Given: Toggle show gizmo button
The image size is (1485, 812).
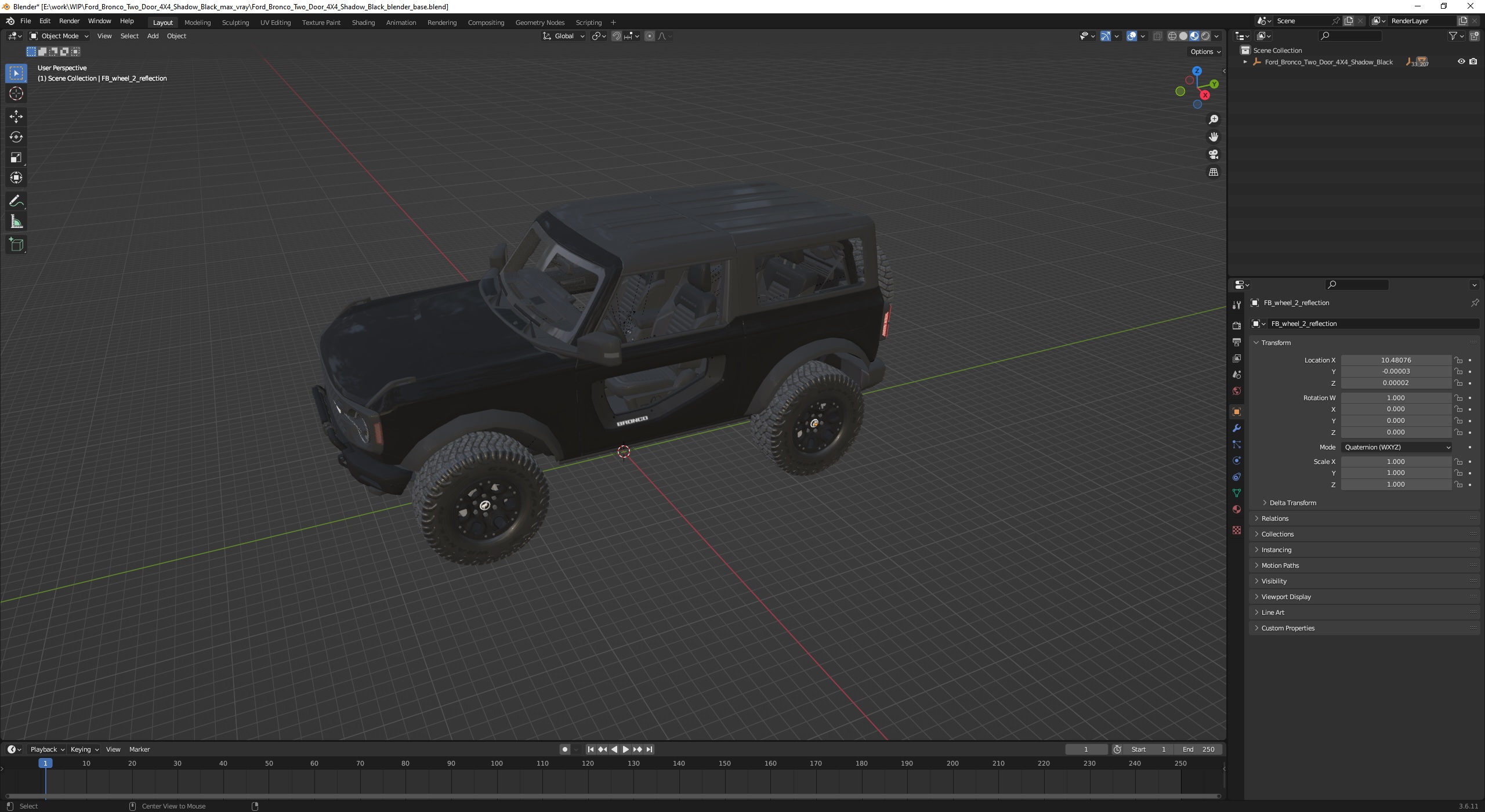Looking at the screenshot, I should pos(1106,36).
